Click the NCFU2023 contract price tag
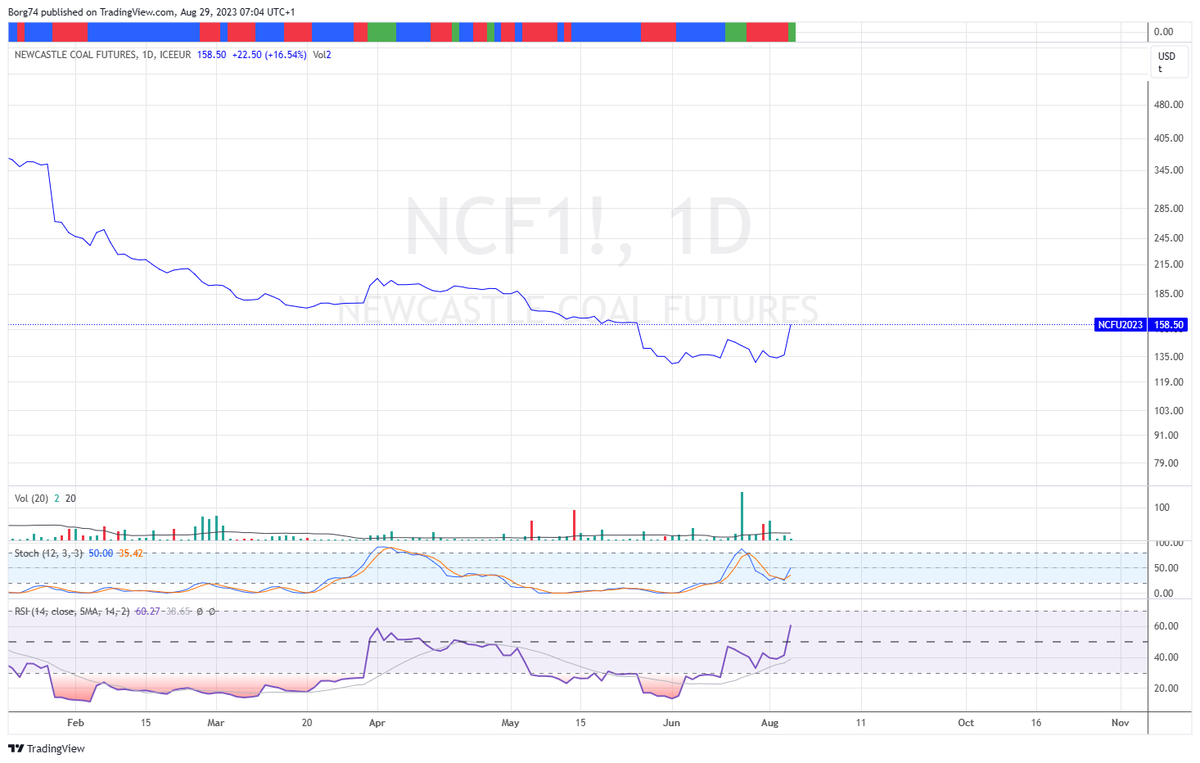Screen dimensions: 1200x763 point(1120,325)
